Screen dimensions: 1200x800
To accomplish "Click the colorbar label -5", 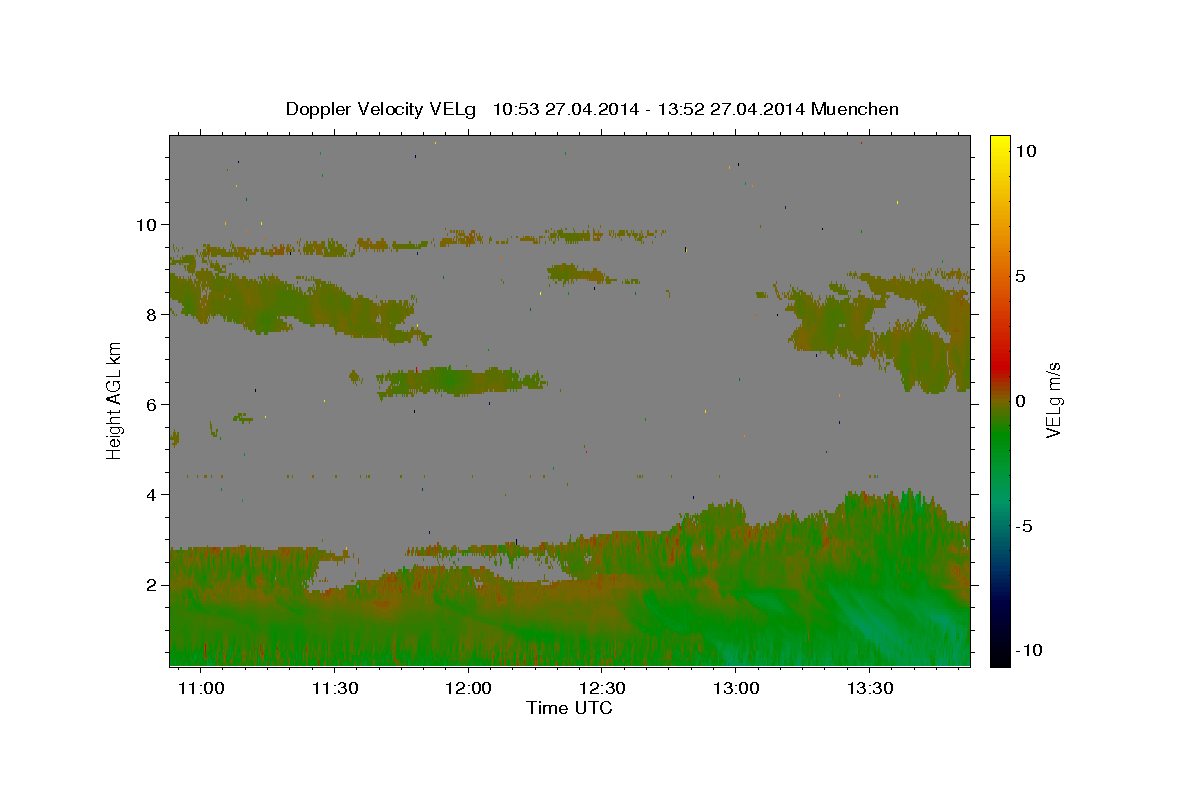I will pos(1024,527).
